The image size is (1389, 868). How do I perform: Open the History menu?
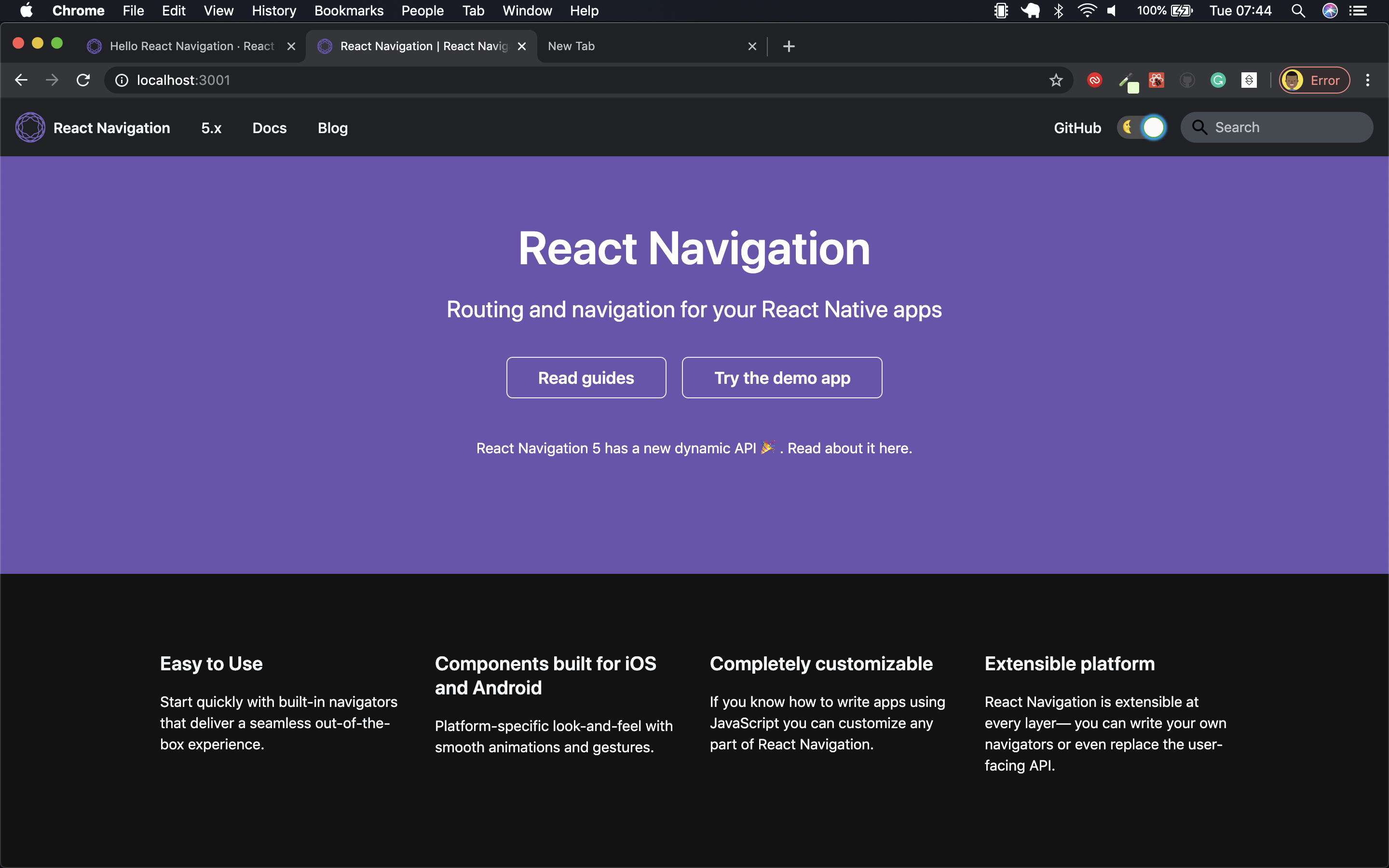(x=274, y=10)
